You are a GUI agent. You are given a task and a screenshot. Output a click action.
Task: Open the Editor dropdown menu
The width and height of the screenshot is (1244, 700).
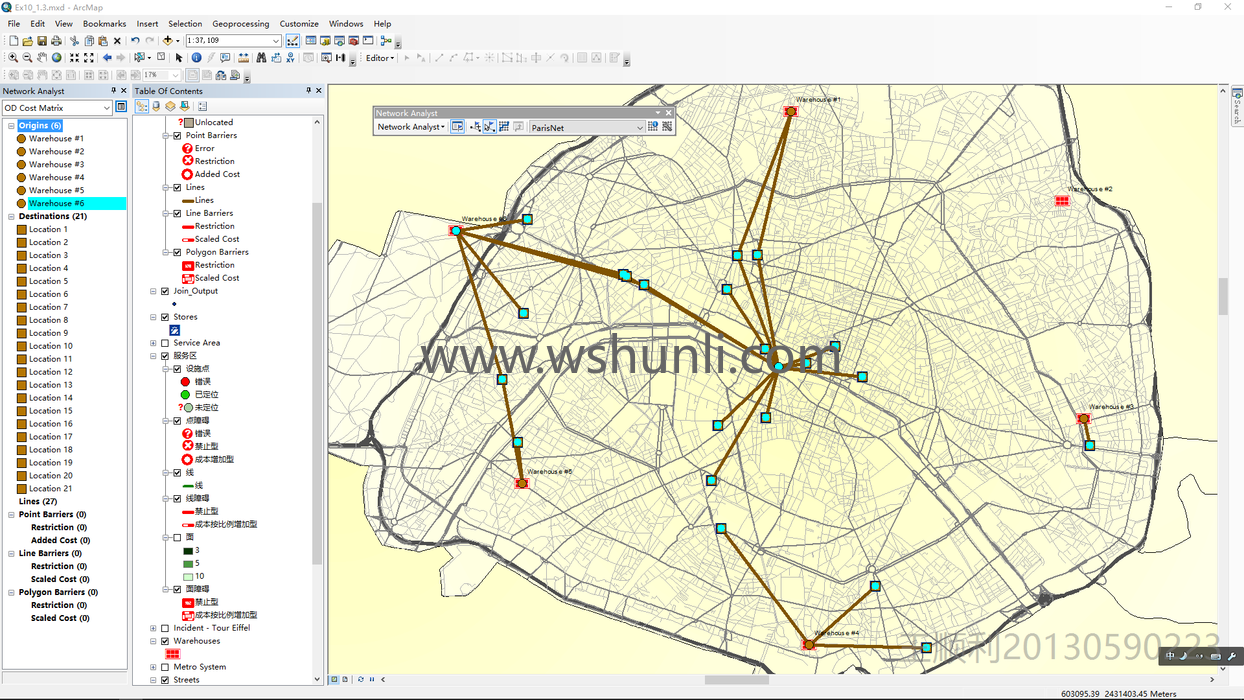point(380,58)
